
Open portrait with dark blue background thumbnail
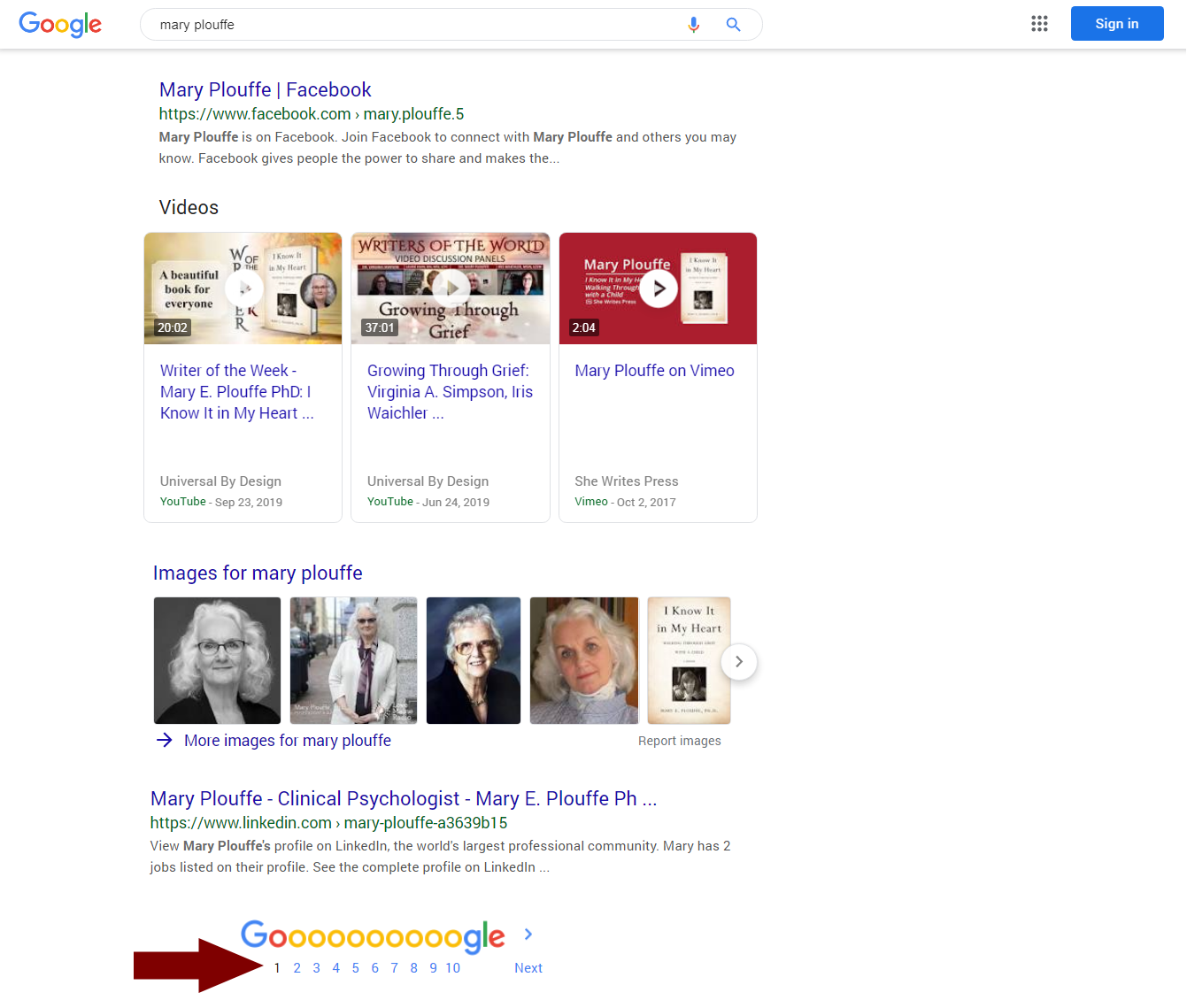pyautogui.click(x=474, y=660)
